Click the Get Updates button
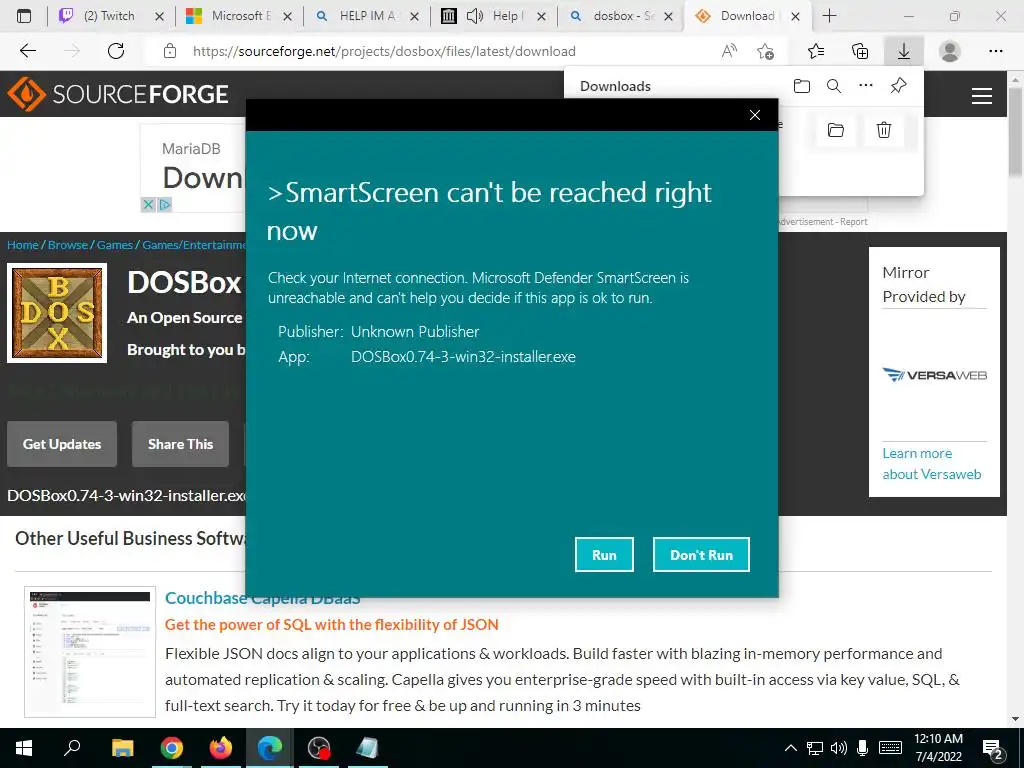The height and width of the screenshot is (768, 1024). click(x=62, y=444)
